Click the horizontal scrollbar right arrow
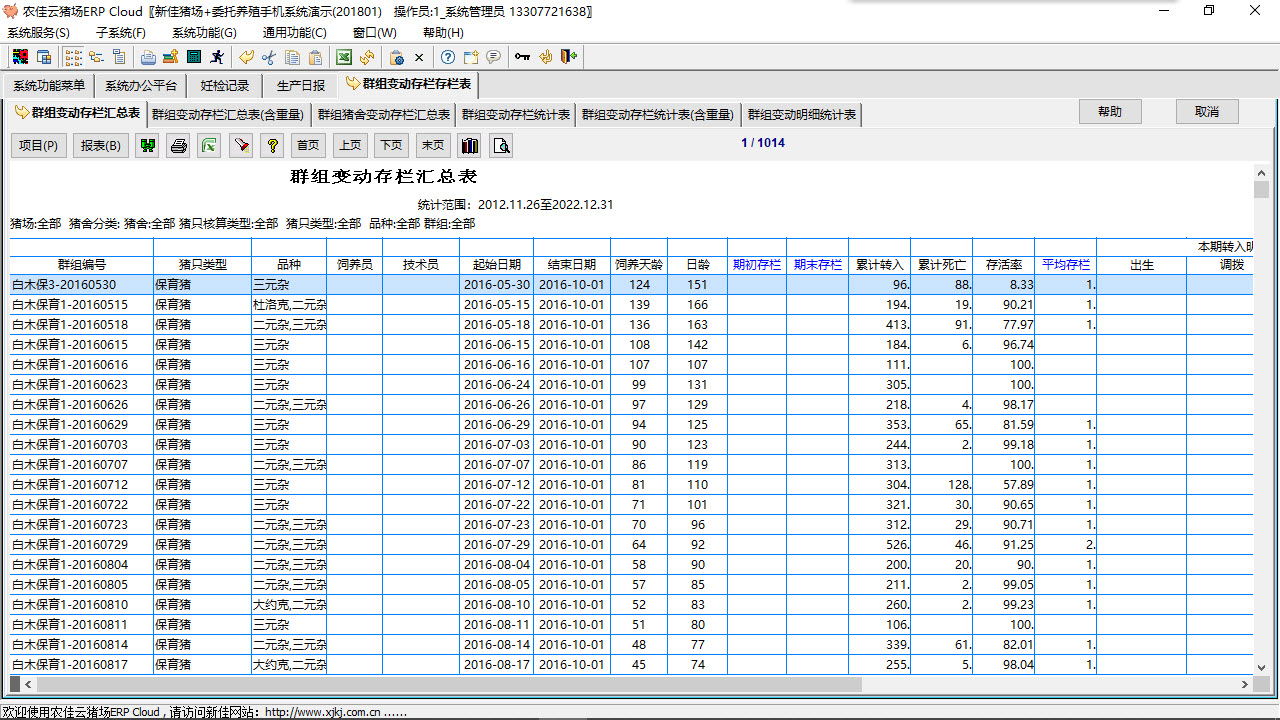 [1245, 685]
